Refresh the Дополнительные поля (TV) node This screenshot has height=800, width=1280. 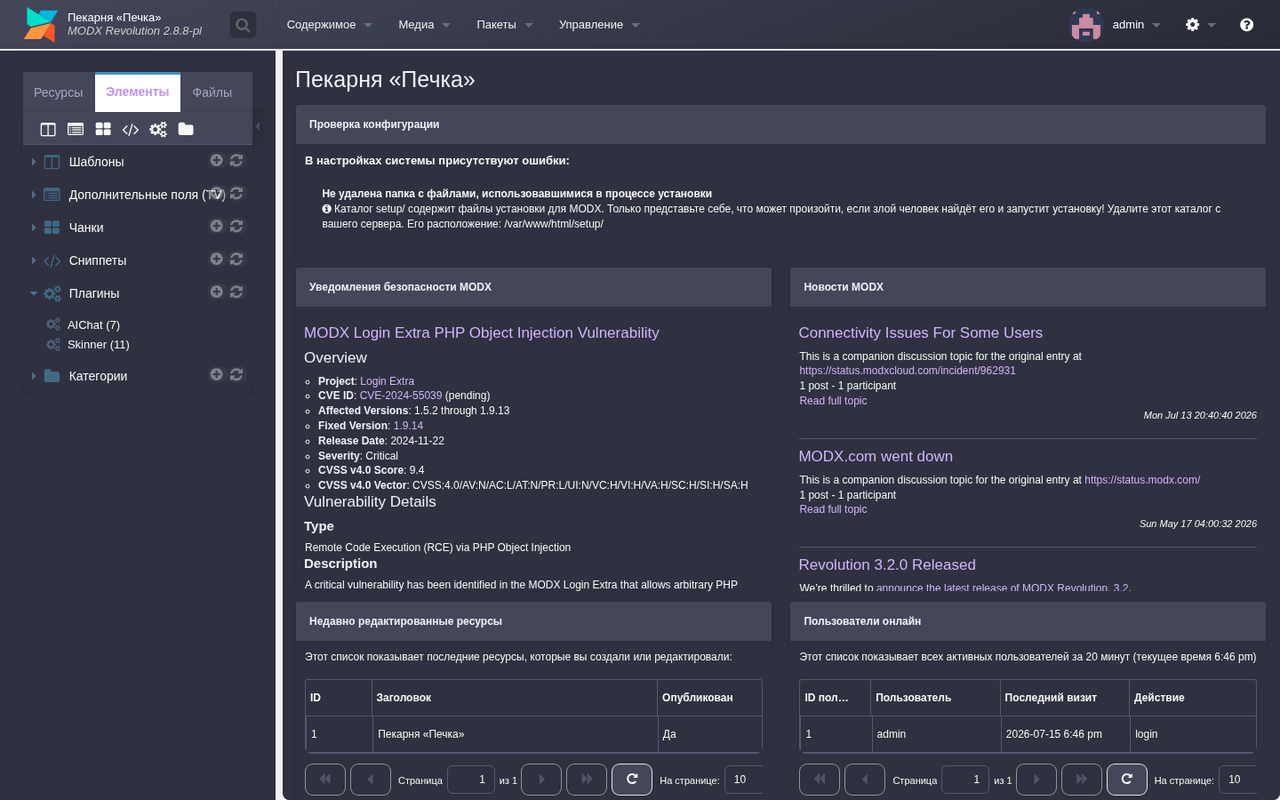tap(237, 193)
